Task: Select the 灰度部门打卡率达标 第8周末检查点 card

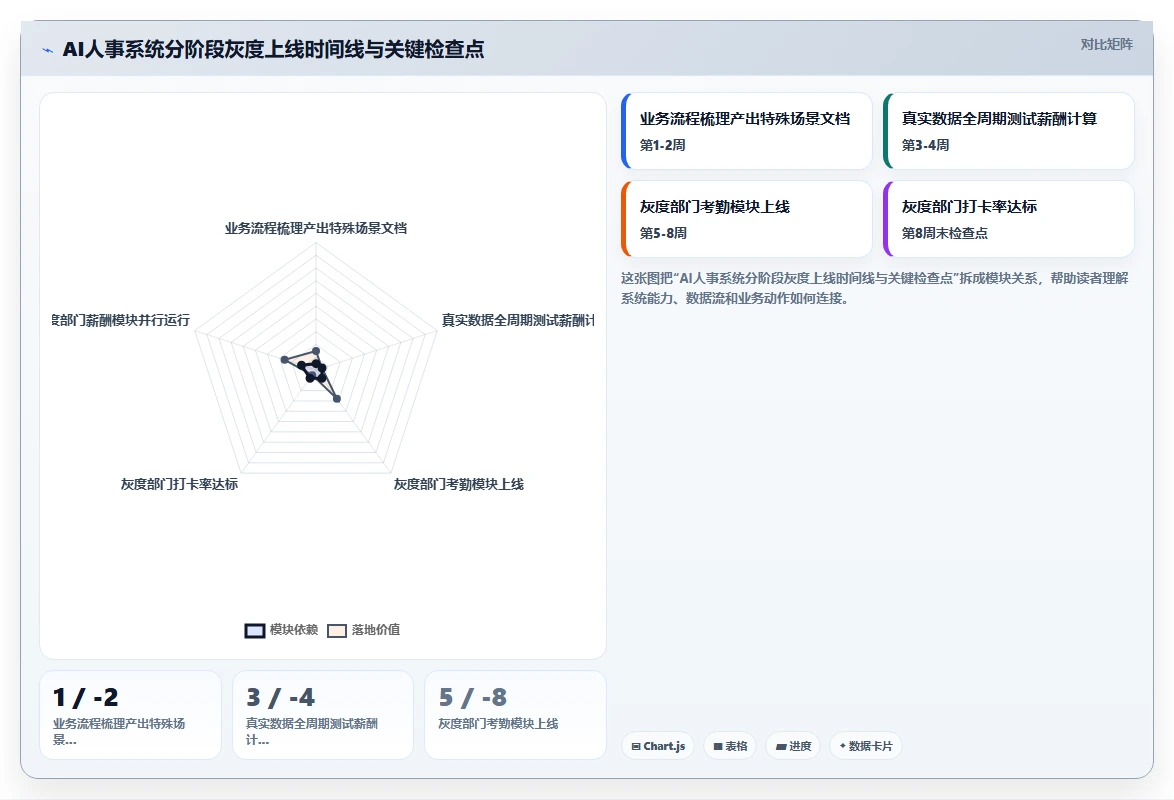Action: pos(1009,219)
